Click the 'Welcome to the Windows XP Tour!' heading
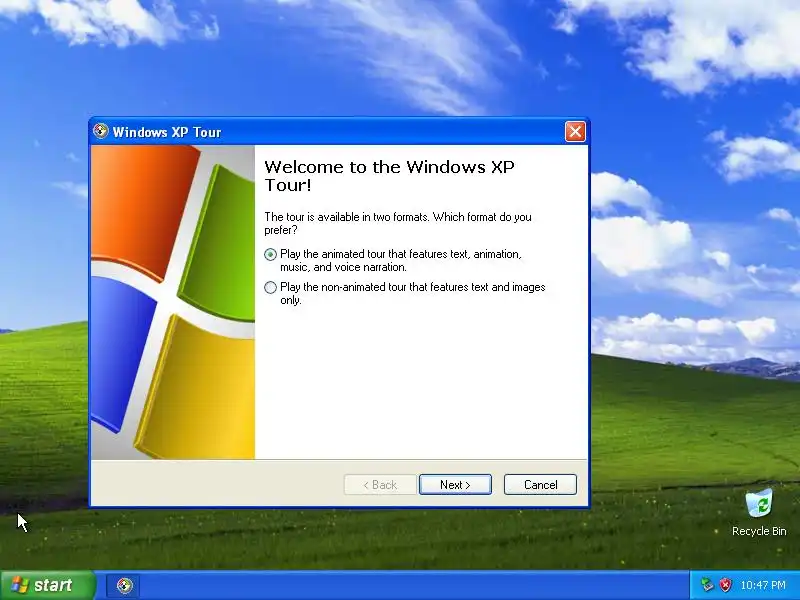Viewport: 800px width, 600px height. [x=389, y=176]
